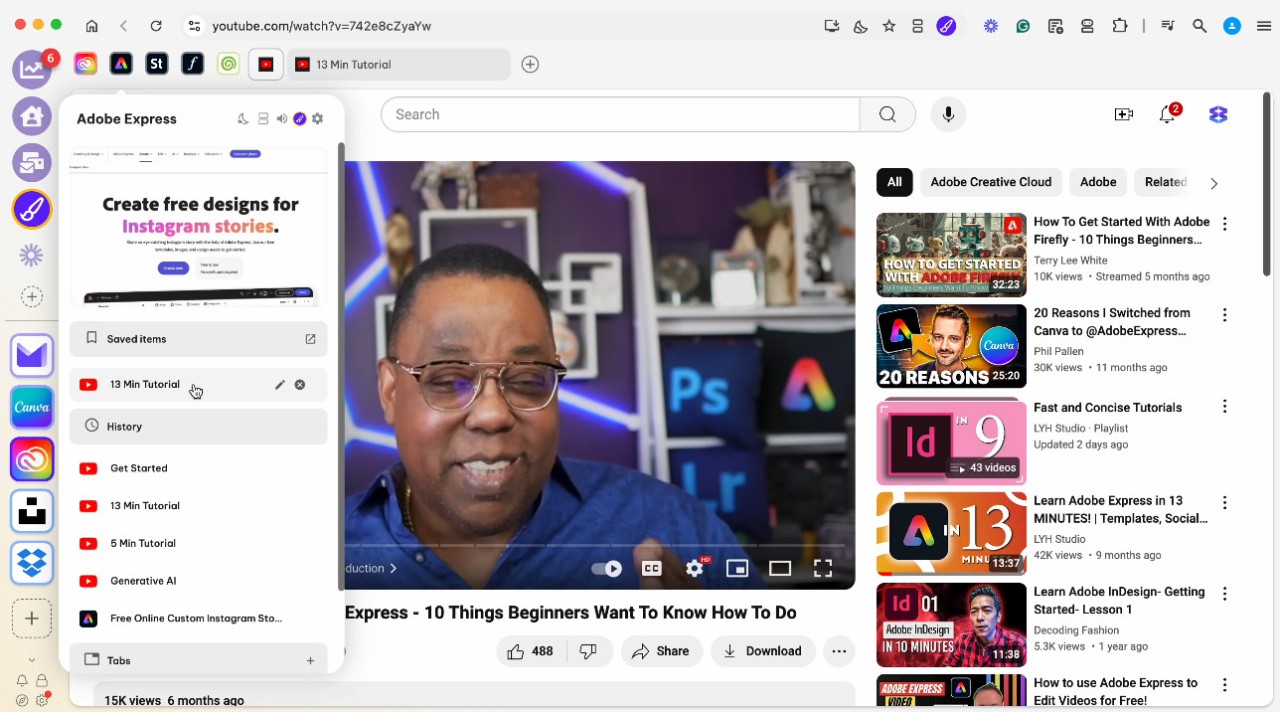Open Dropbox from the left sidebar
This screenshot has height=712, width=1280.
[x=32, y=563]
